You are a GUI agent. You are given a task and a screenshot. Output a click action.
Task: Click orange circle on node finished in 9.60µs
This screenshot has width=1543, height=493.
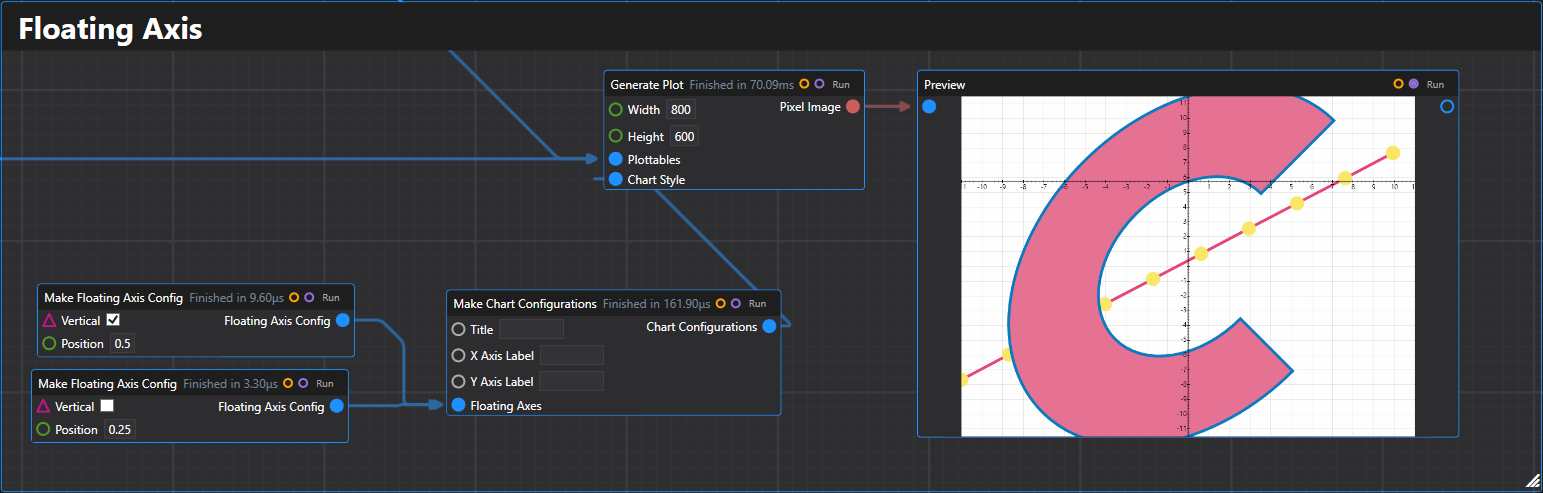point(294,297)
